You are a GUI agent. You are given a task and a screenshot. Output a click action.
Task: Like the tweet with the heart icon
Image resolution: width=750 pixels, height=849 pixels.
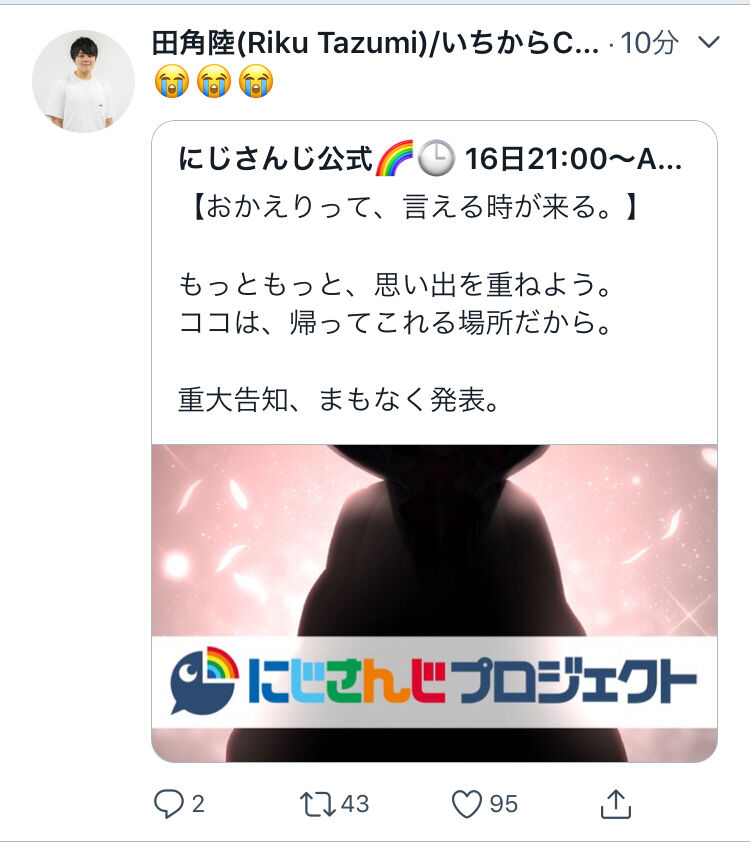467,804
